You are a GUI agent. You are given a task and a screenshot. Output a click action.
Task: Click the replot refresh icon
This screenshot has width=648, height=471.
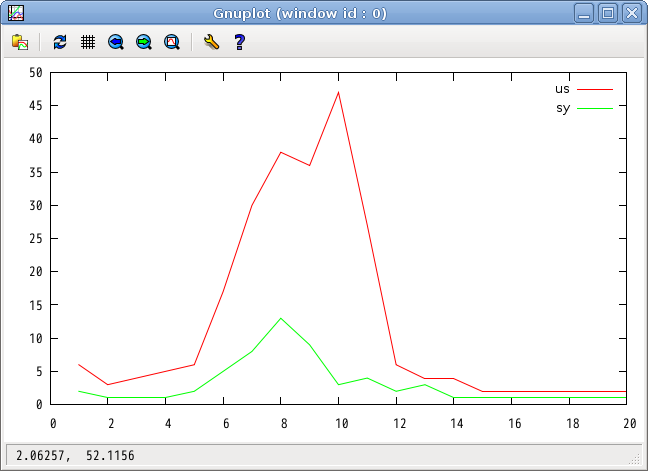(60, 42)
